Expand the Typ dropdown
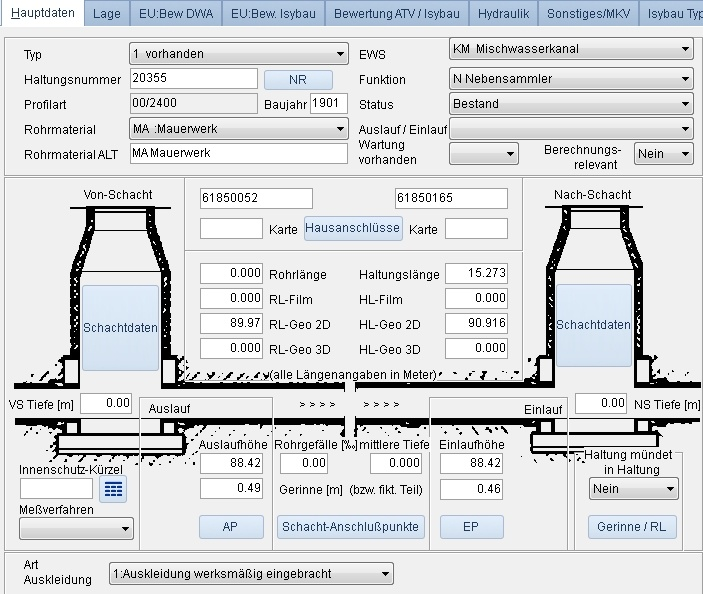Screen dimensions: 703x594 238,54
